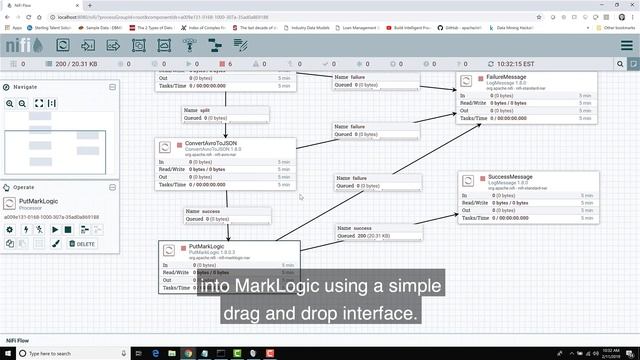Select the NiFi Flow browser tab
This screenshot has height=360, width=640.
point(43,5)
